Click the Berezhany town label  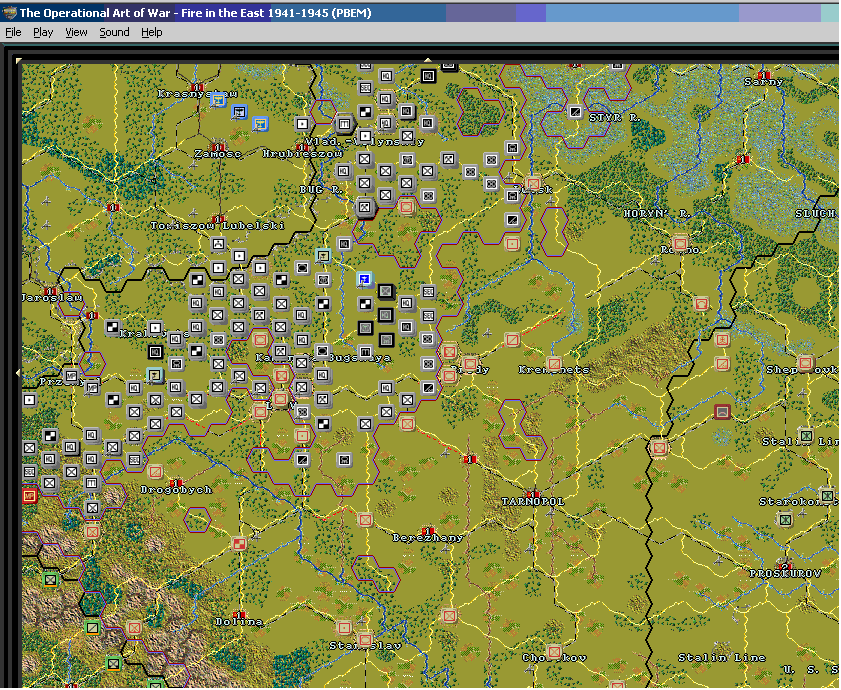(427, 538)
